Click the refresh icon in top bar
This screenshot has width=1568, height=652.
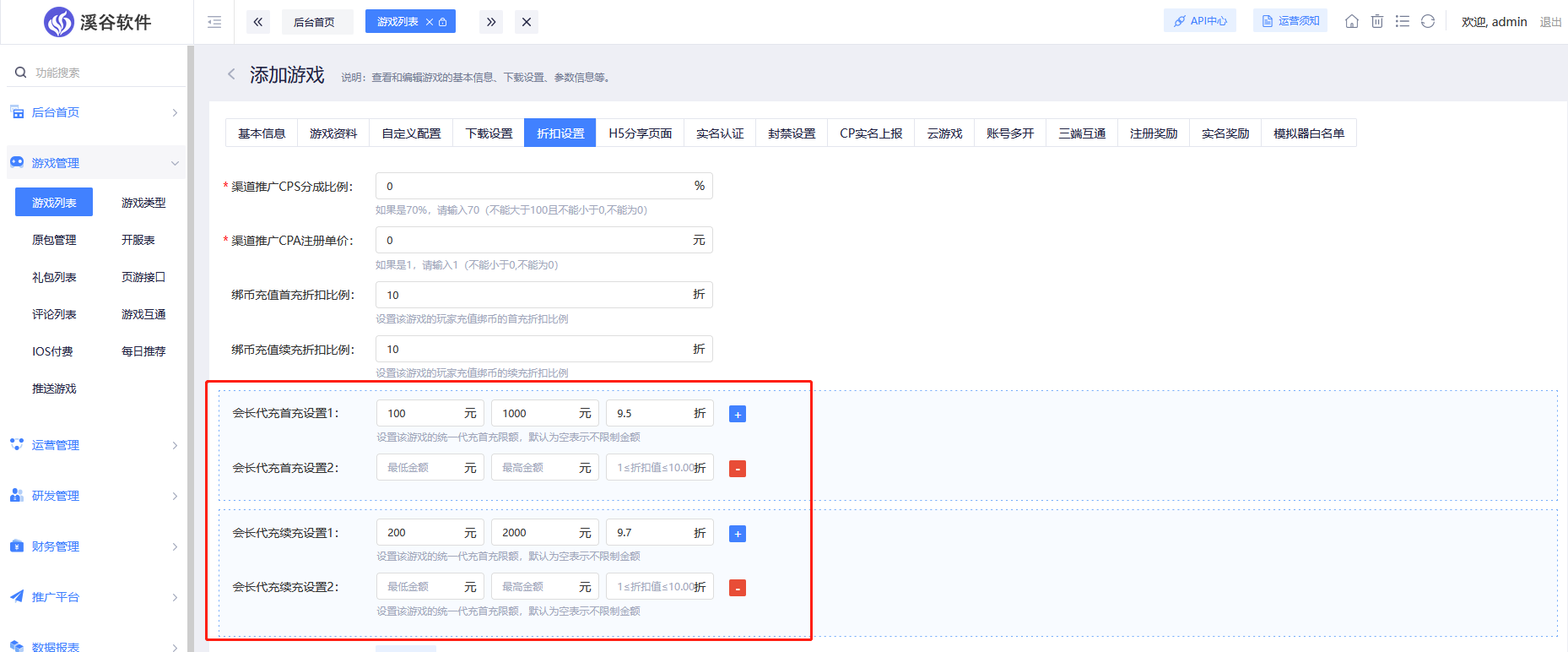pyautogui.click(x=1428, y=21)
